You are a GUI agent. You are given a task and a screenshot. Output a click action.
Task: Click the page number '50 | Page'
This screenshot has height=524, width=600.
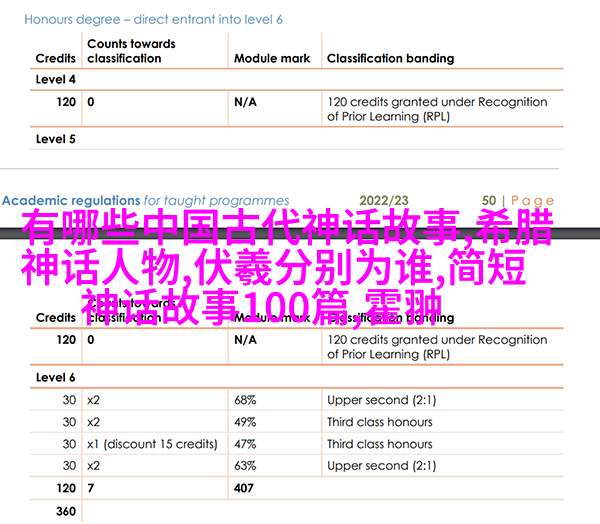[518, 201]
